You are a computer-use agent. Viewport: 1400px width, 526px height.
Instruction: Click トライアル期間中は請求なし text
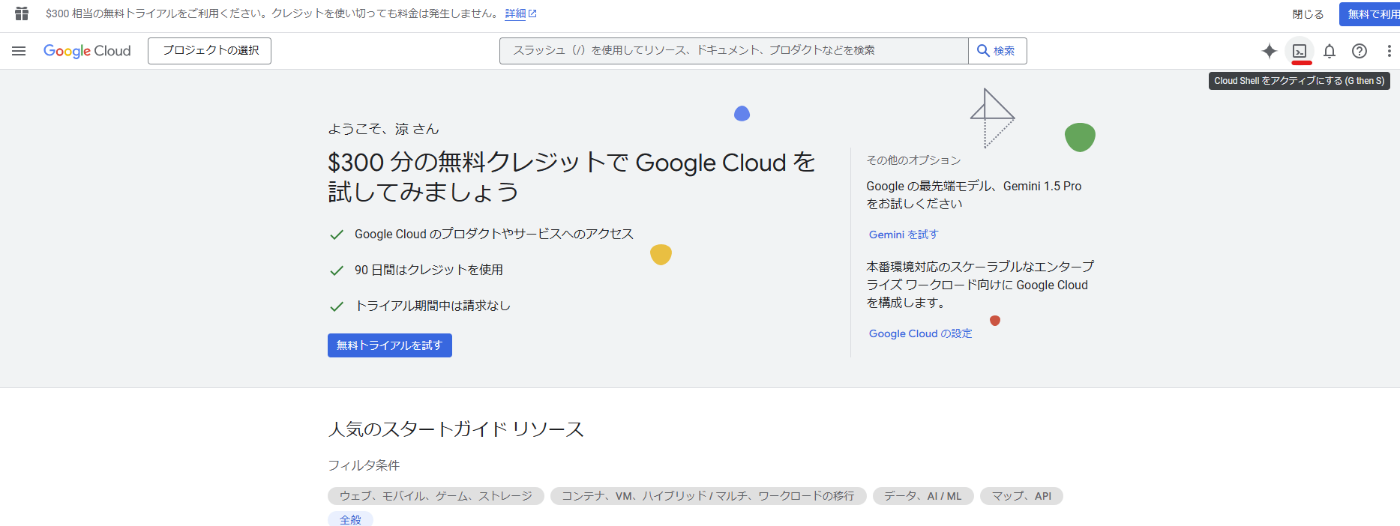pyautogui.click(x=432, y=306)
